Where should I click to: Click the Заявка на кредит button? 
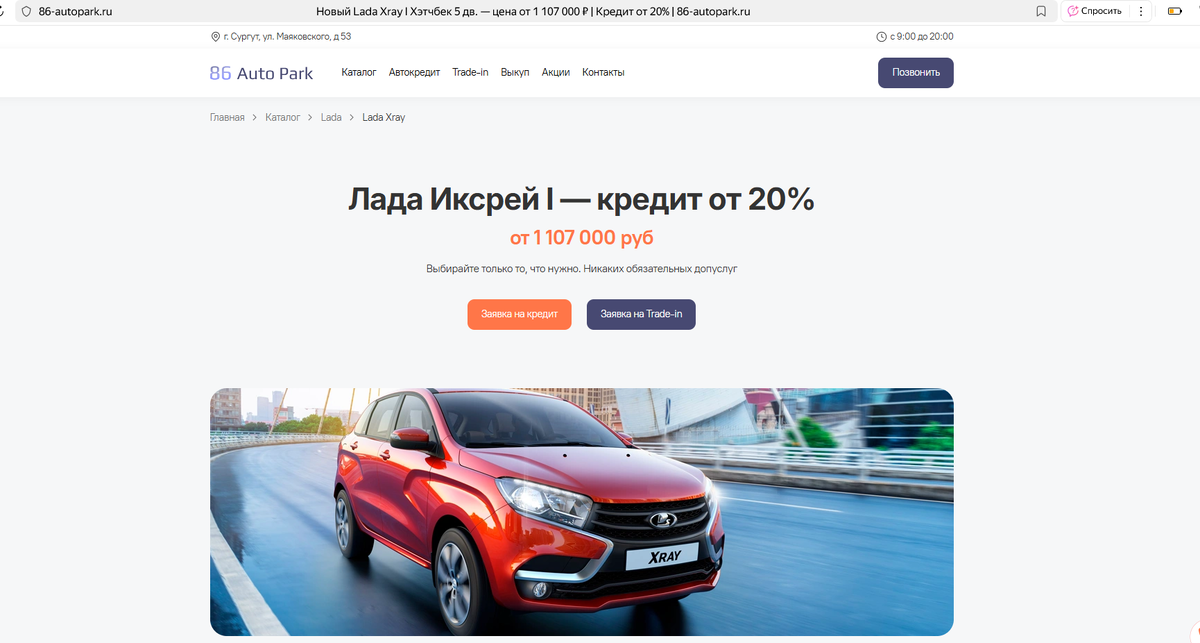click(x=519, y=314)
